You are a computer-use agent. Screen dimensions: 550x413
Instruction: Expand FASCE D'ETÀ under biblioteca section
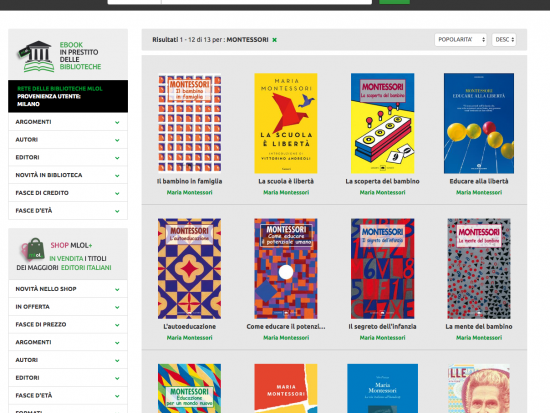point(68,211)
